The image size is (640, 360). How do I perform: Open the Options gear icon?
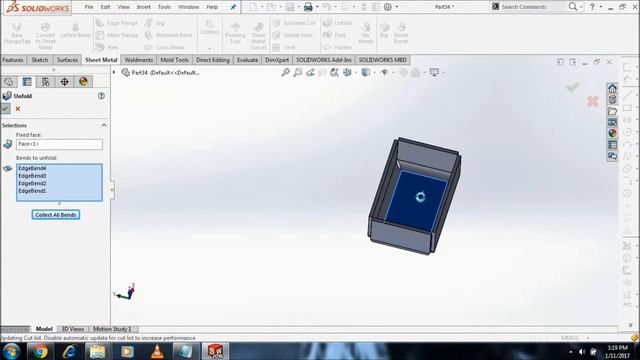[x=388, y=7]
